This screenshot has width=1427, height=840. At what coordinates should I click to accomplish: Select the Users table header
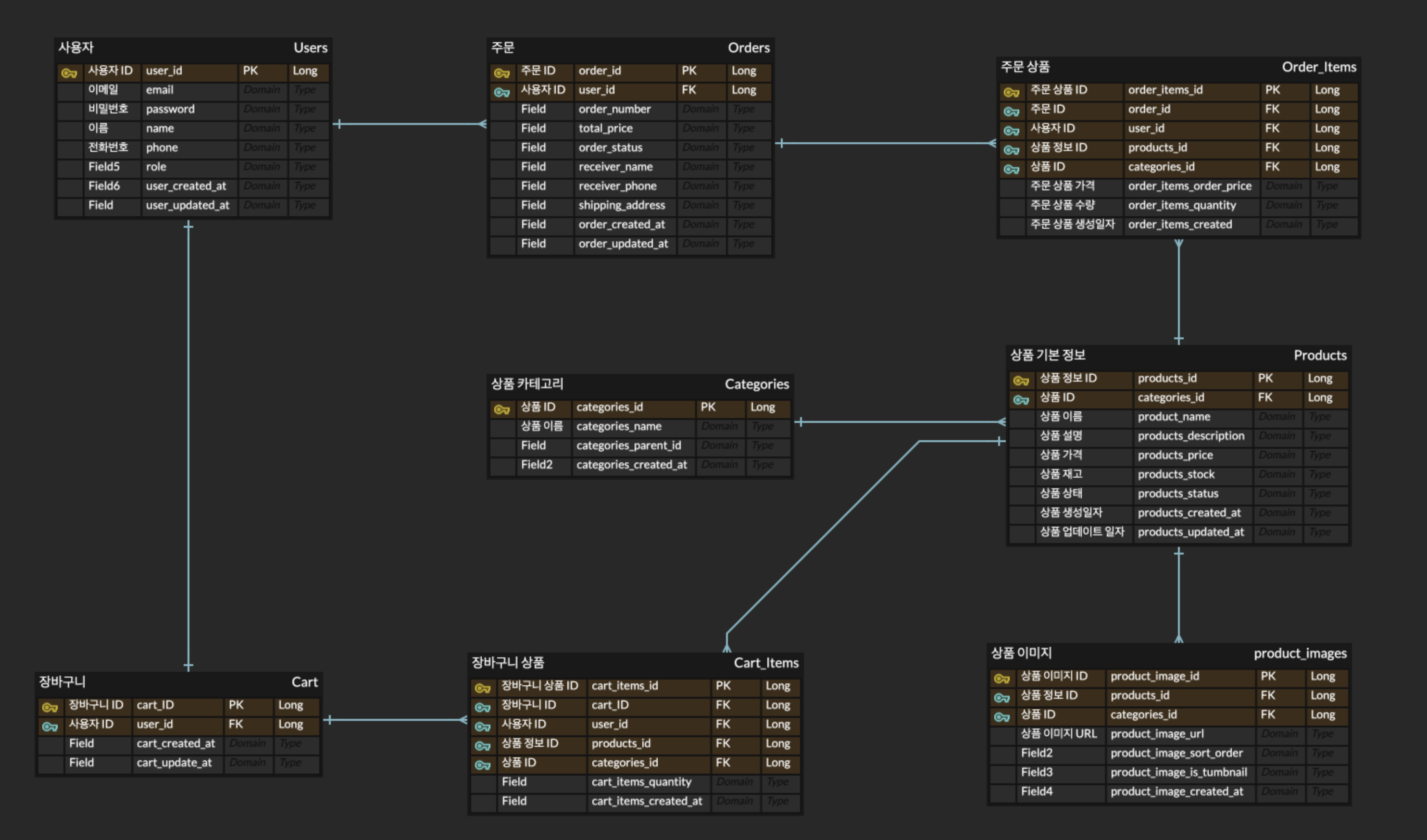point(193,48)
